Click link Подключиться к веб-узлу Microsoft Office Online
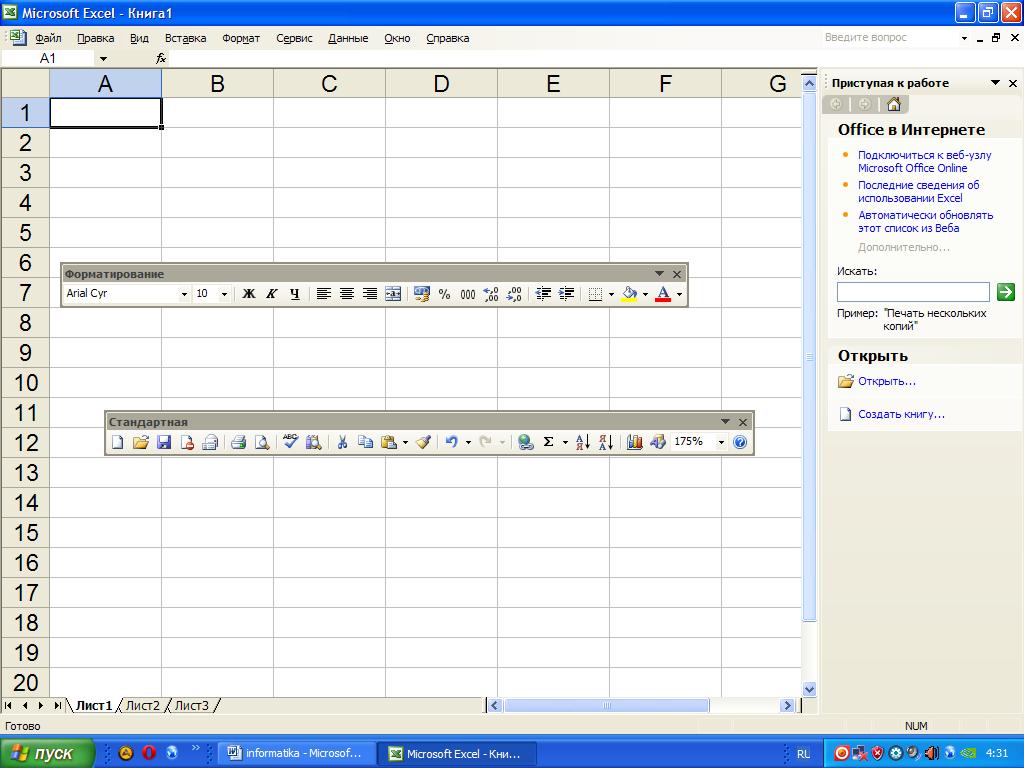This screenshot has width=1024, height=768. pyautogui.click(x=925, y=161)
